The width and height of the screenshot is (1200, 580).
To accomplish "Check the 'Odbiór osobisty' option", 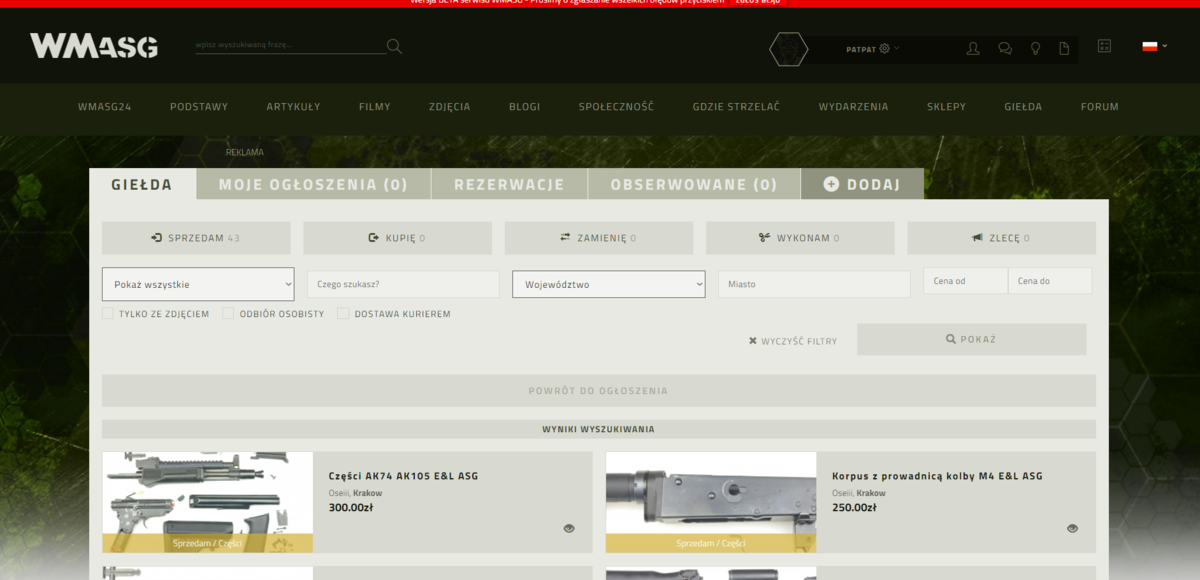I will pyautogui.click(x=228, y=314).
